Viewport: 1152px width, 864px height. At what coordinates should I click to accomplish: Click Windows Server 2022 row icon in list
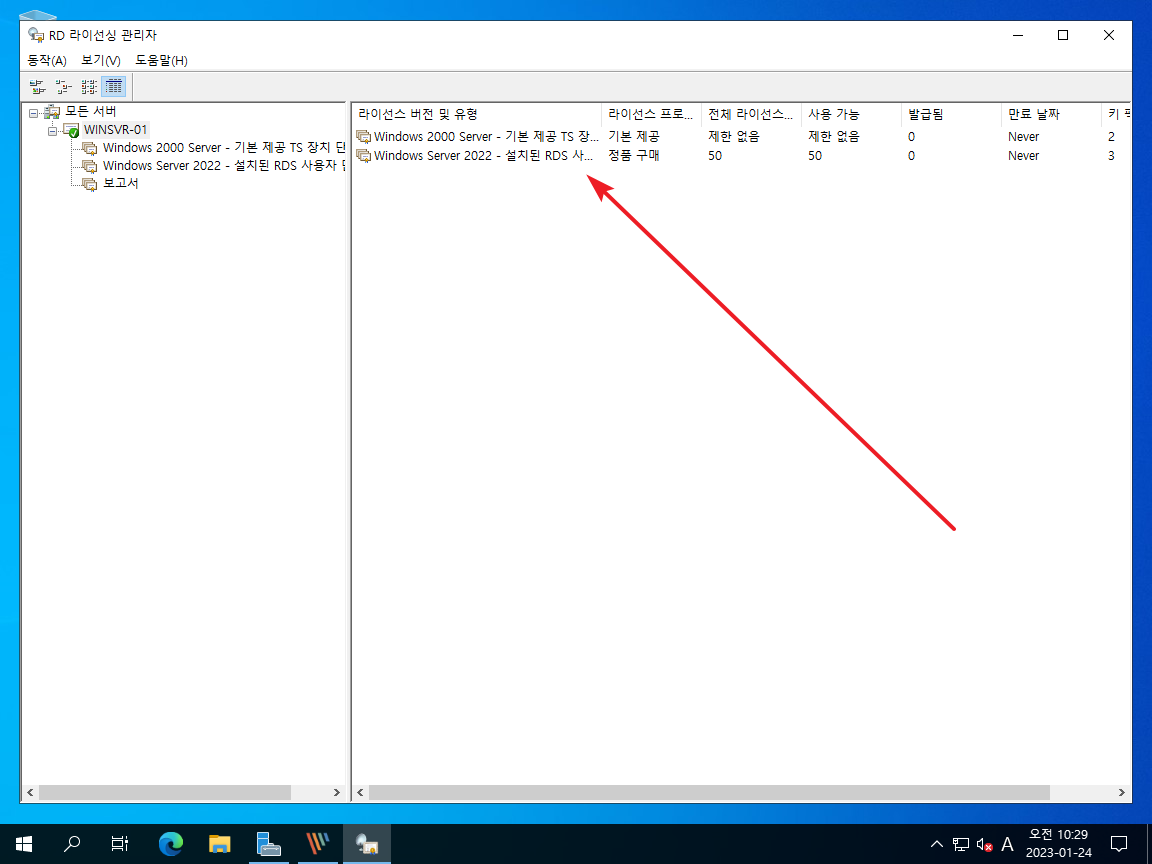[x=364, y=156]
